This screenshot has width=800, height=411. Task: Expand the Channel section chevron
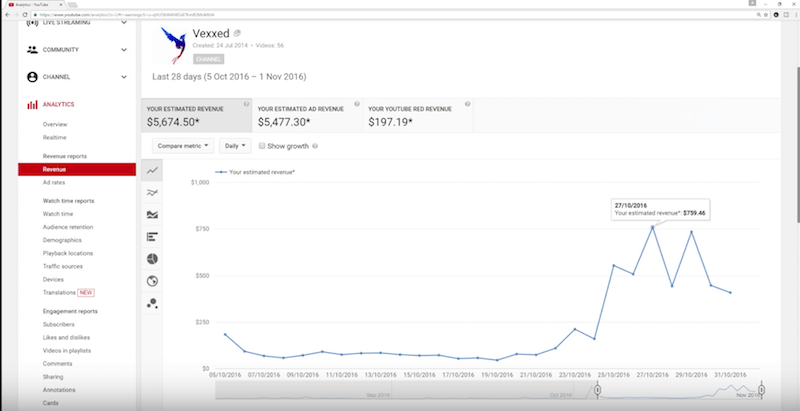click(x=124, y=77)
